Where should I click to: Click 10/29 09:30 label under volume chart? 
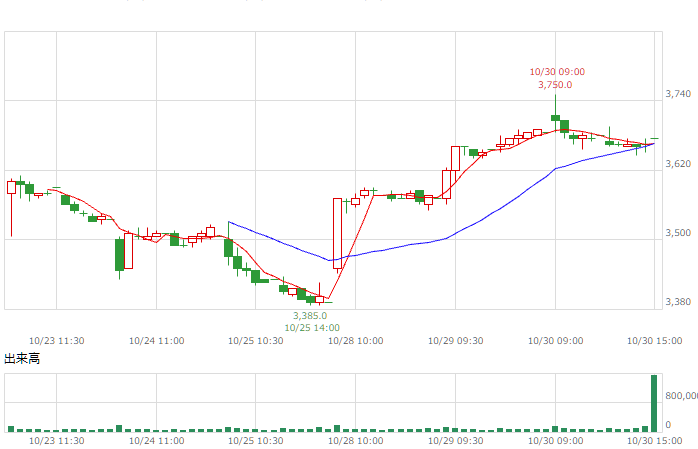(455, 441)
